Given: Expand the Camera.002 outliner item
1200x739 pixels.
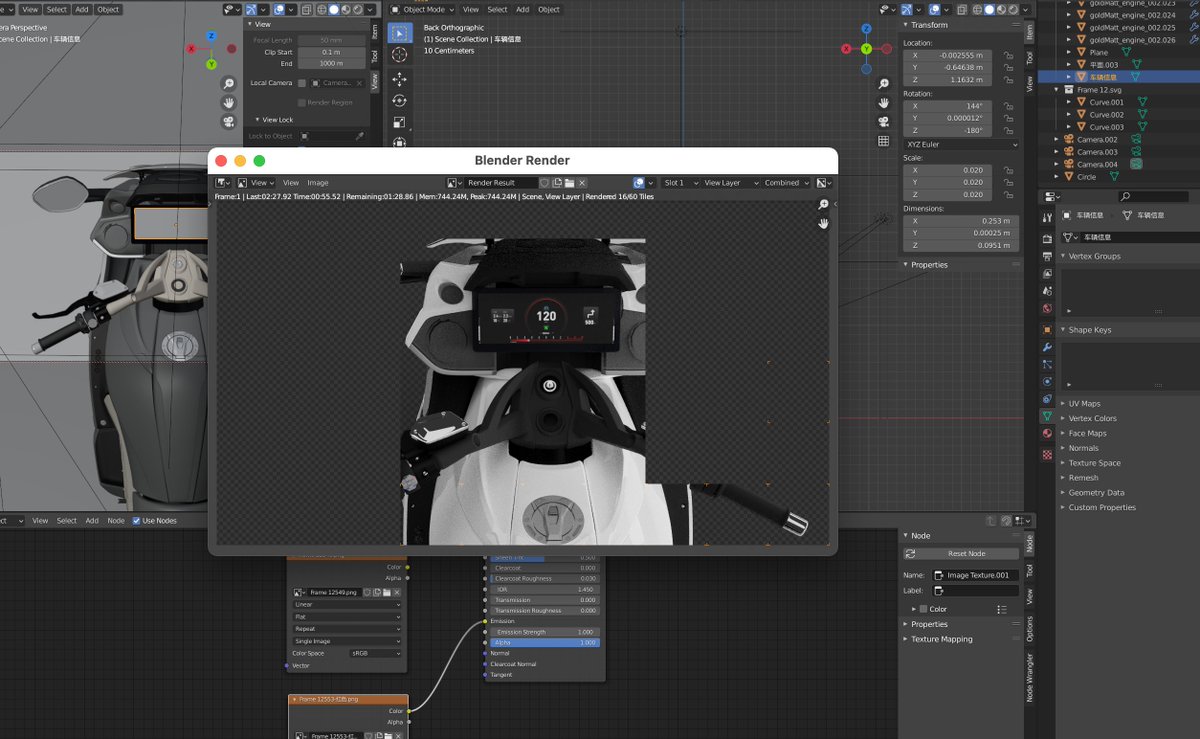Looking at the screenshot, I should [1058, 139].
